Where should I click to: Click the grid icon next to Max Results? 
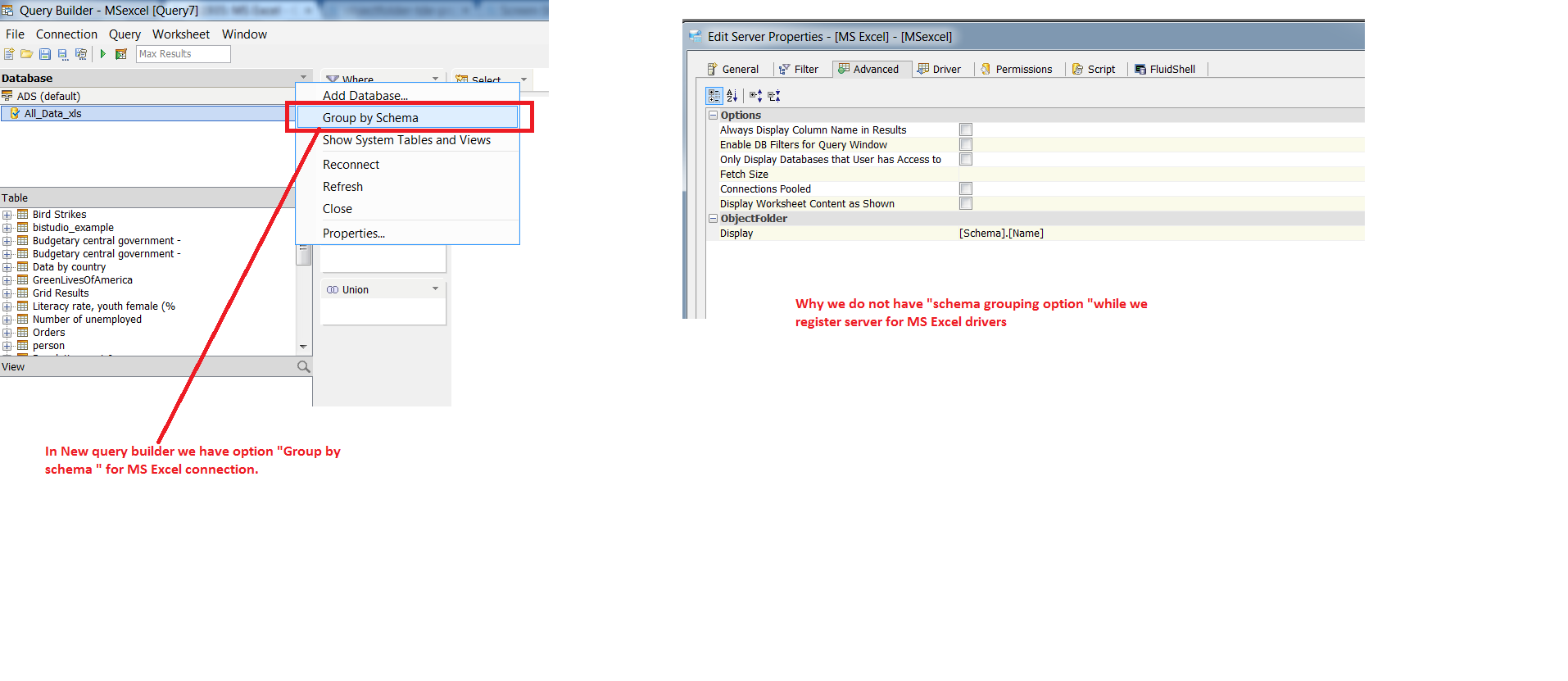click(121, 54)
